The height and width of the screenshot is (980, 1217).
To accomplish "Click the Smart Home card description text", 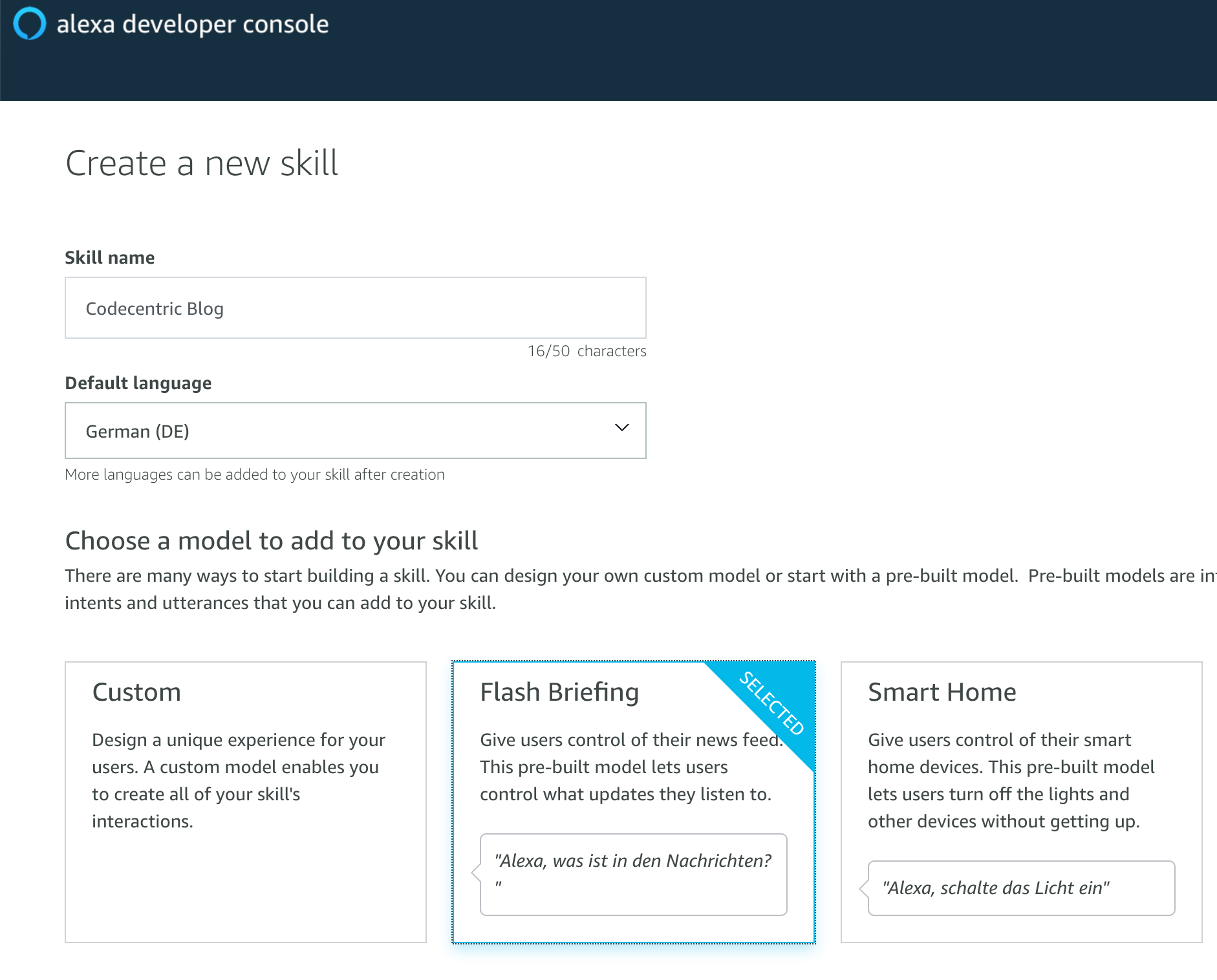I will click(1011, 780).
